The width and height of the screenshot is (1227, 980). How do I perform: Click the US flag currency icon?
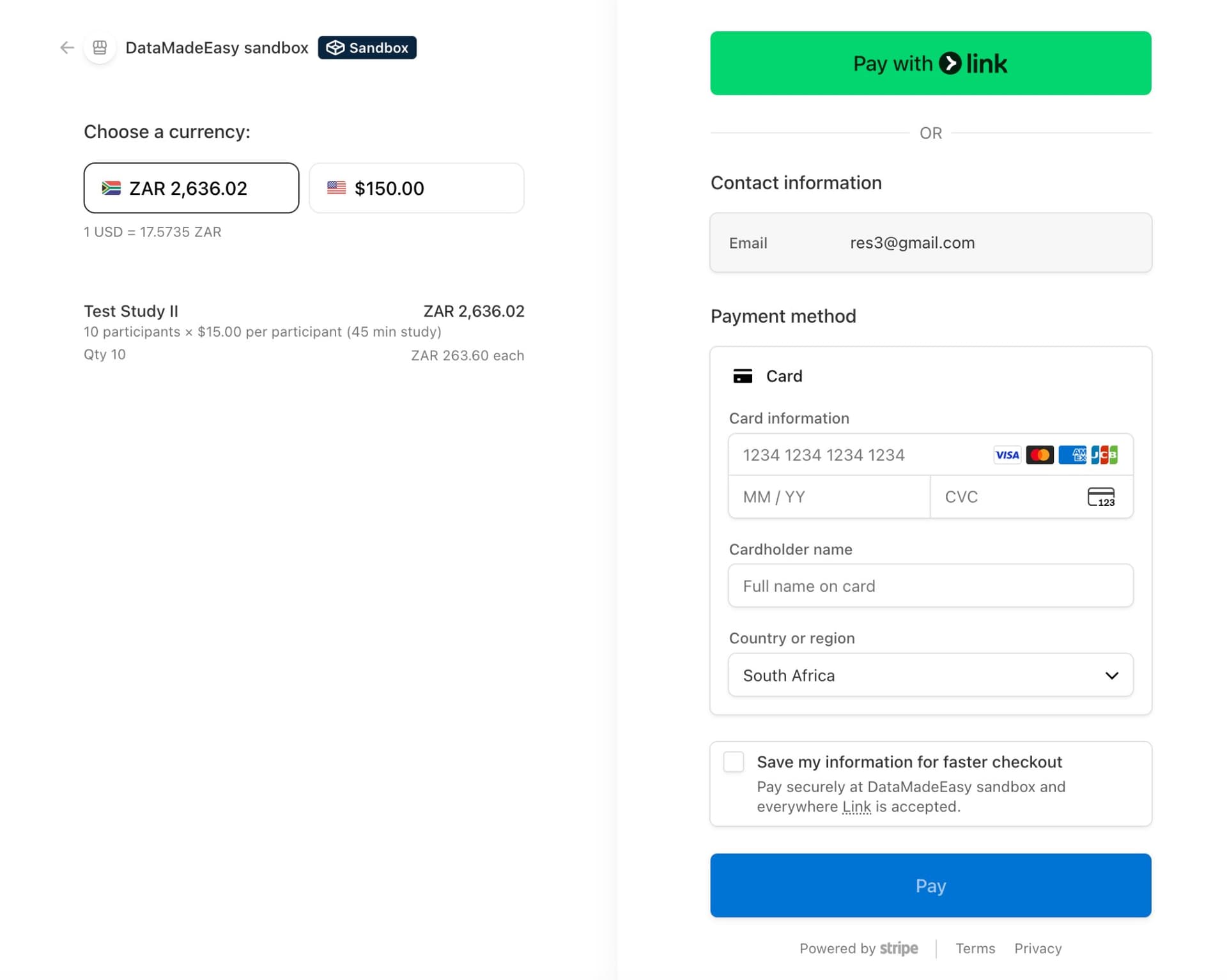pyautogui.click(x=335, y=187)
